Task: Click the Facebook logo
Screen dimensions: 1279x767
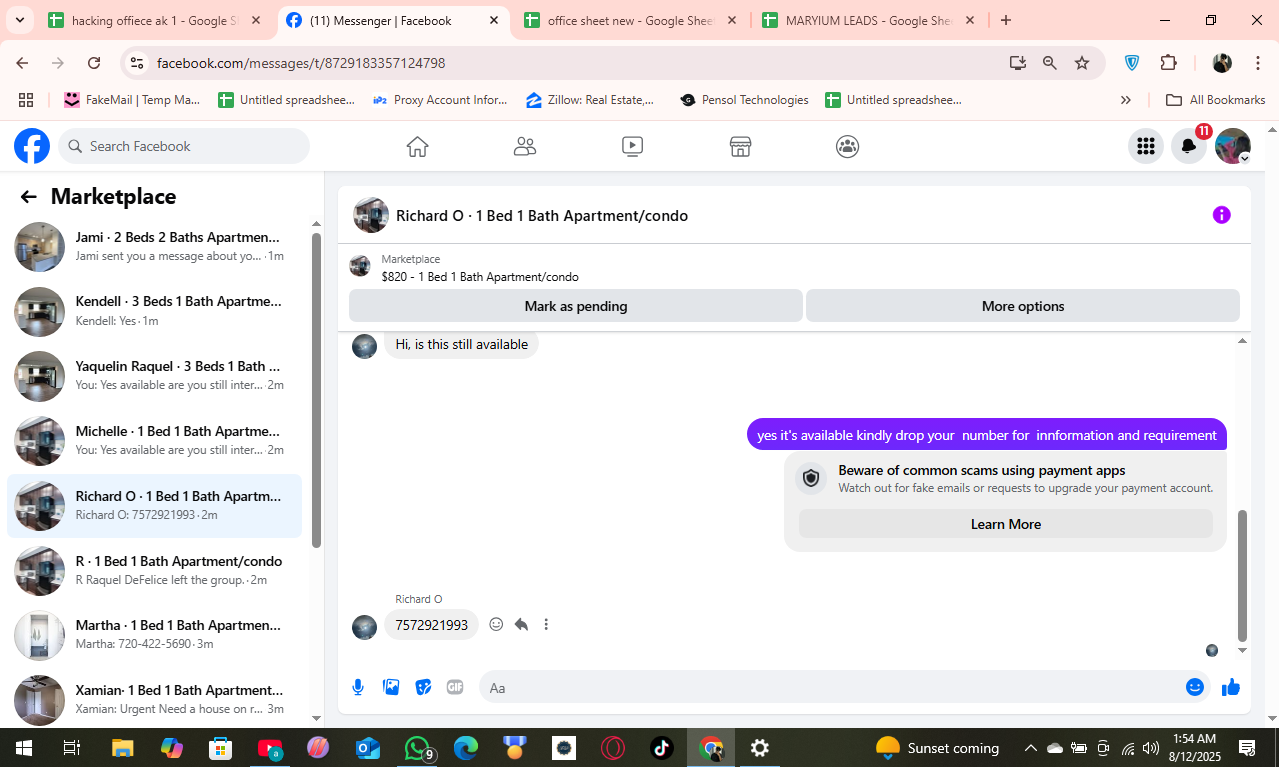Action: pyautogui.click(x=32, y=146)
